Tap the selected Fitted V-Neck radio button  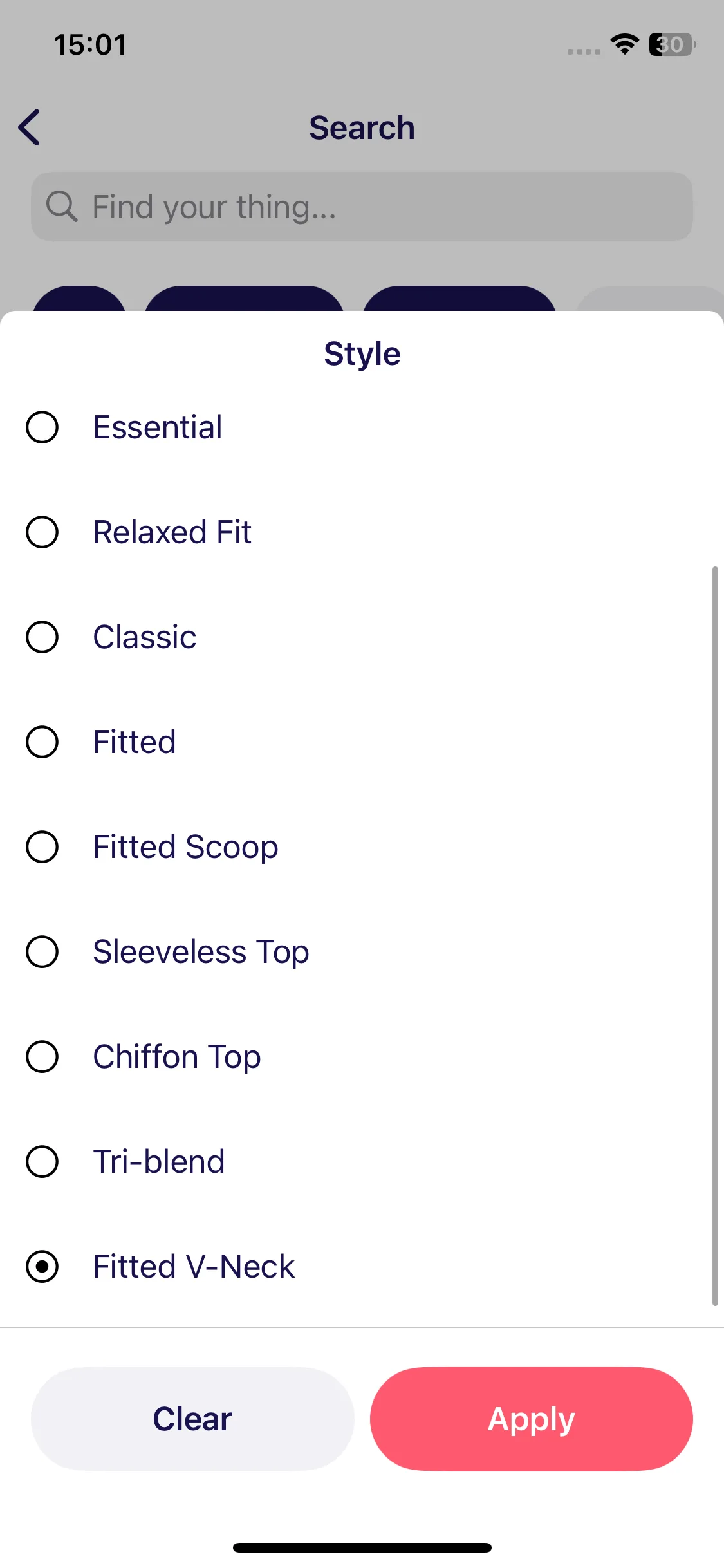42,1267
